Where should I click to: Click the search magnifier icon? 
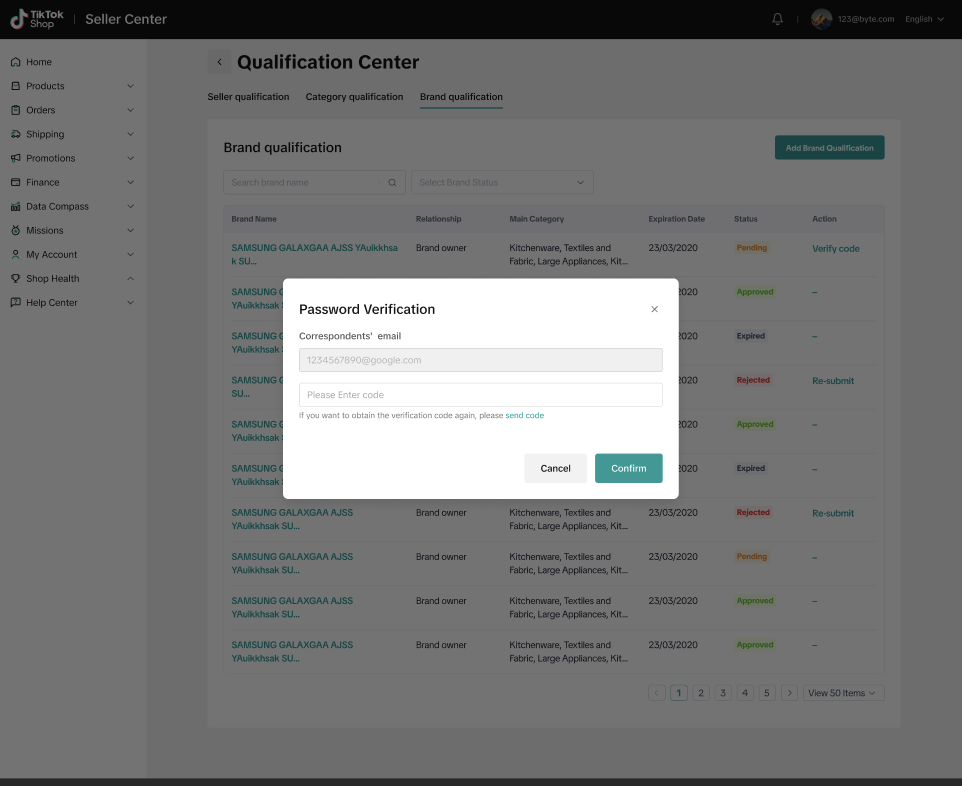point(392,183)
